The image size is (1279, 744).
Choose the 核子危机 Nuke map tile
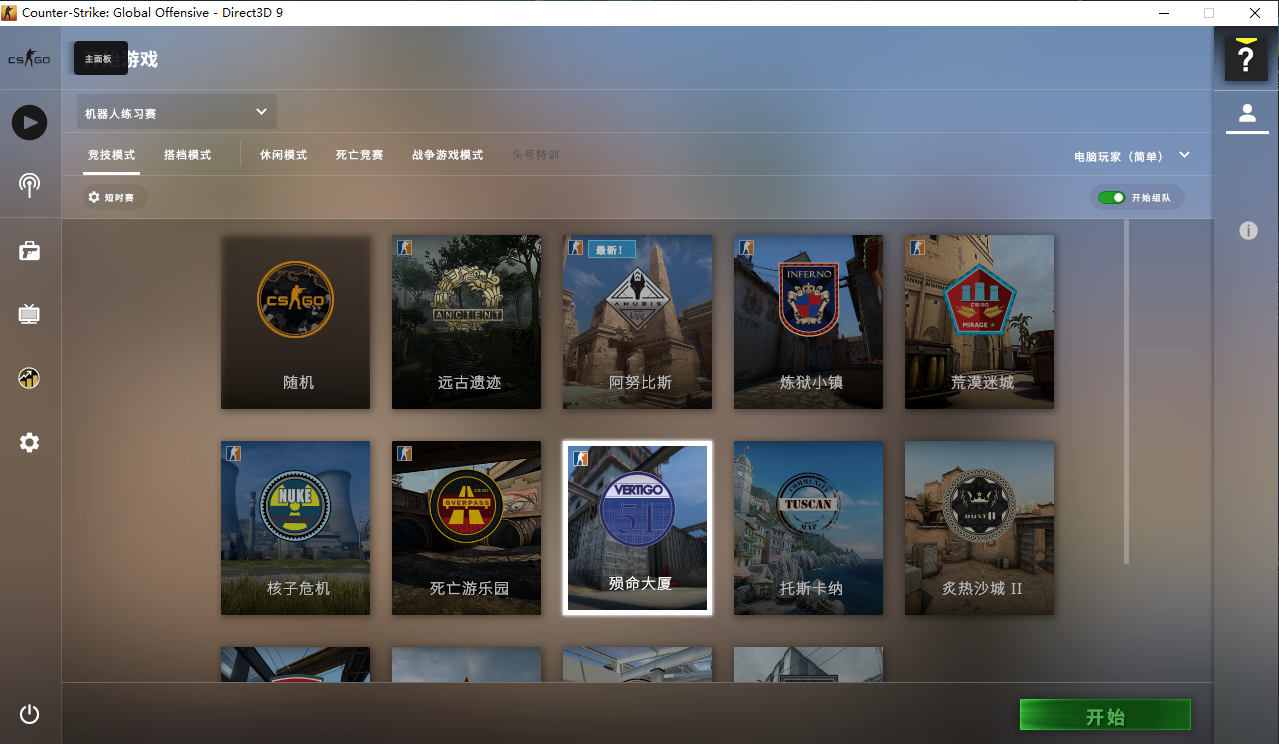(295, 528)
